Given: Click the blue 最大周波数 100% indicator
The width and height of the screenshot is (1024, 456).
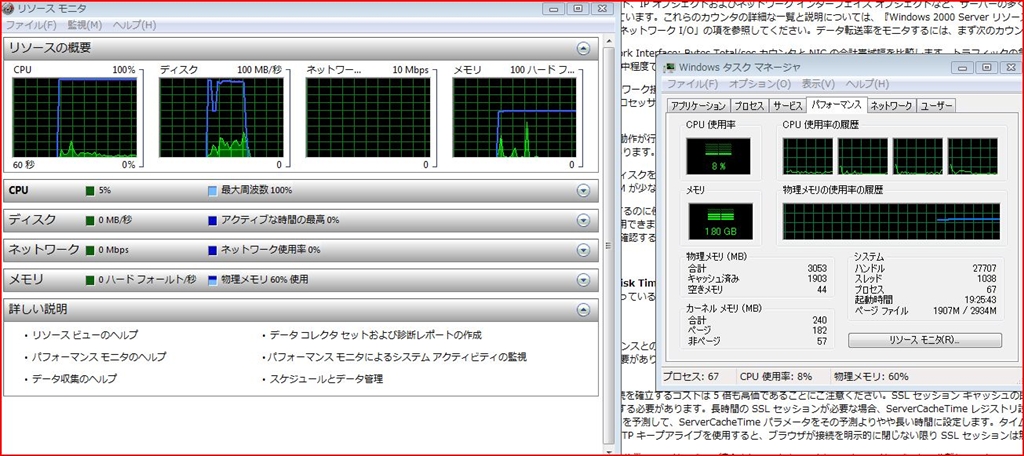Looking at the screenshot, I should [x=212, y=191].
